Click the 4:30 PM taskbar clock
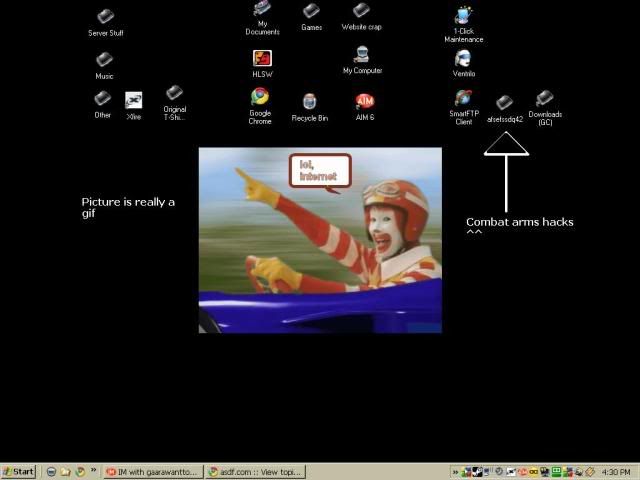640x480 pixels. click(x=616, y=472)
